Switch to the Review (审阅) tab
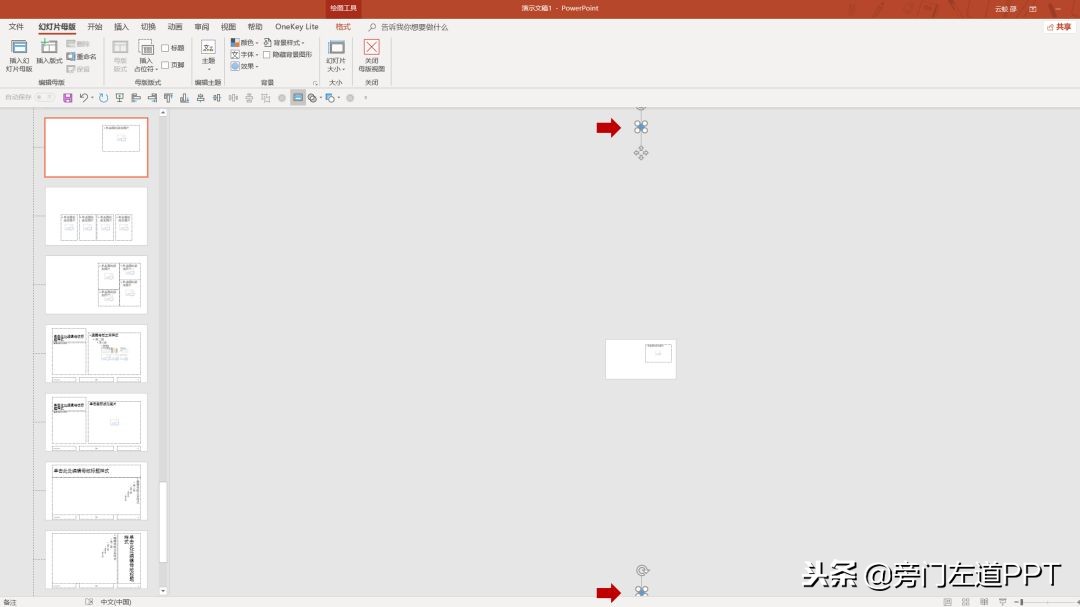The image size is (1080, 607). (x=202, y=27)
